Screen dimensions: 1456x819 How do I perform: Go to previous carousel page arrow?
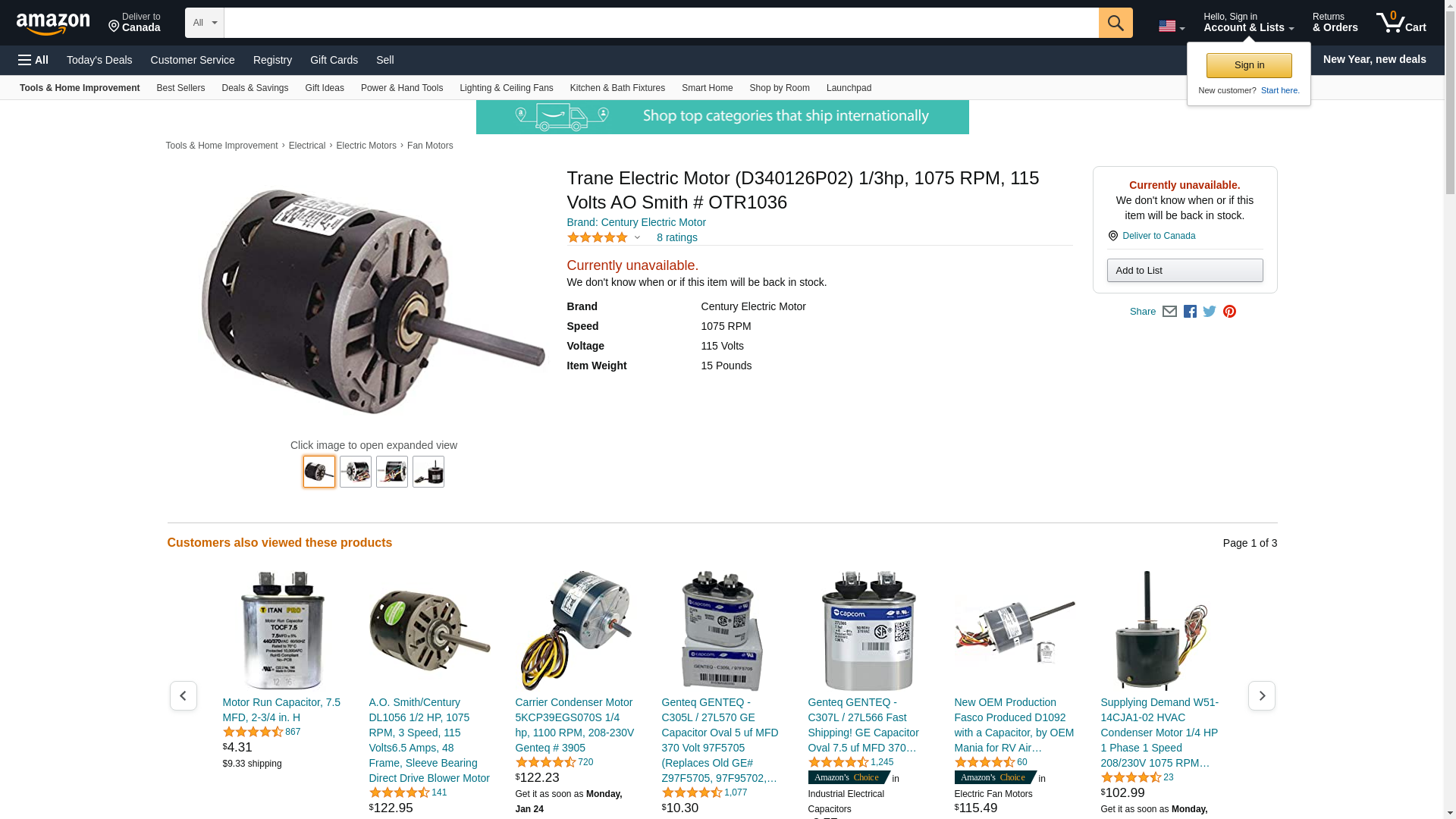[x=184, y=695]
